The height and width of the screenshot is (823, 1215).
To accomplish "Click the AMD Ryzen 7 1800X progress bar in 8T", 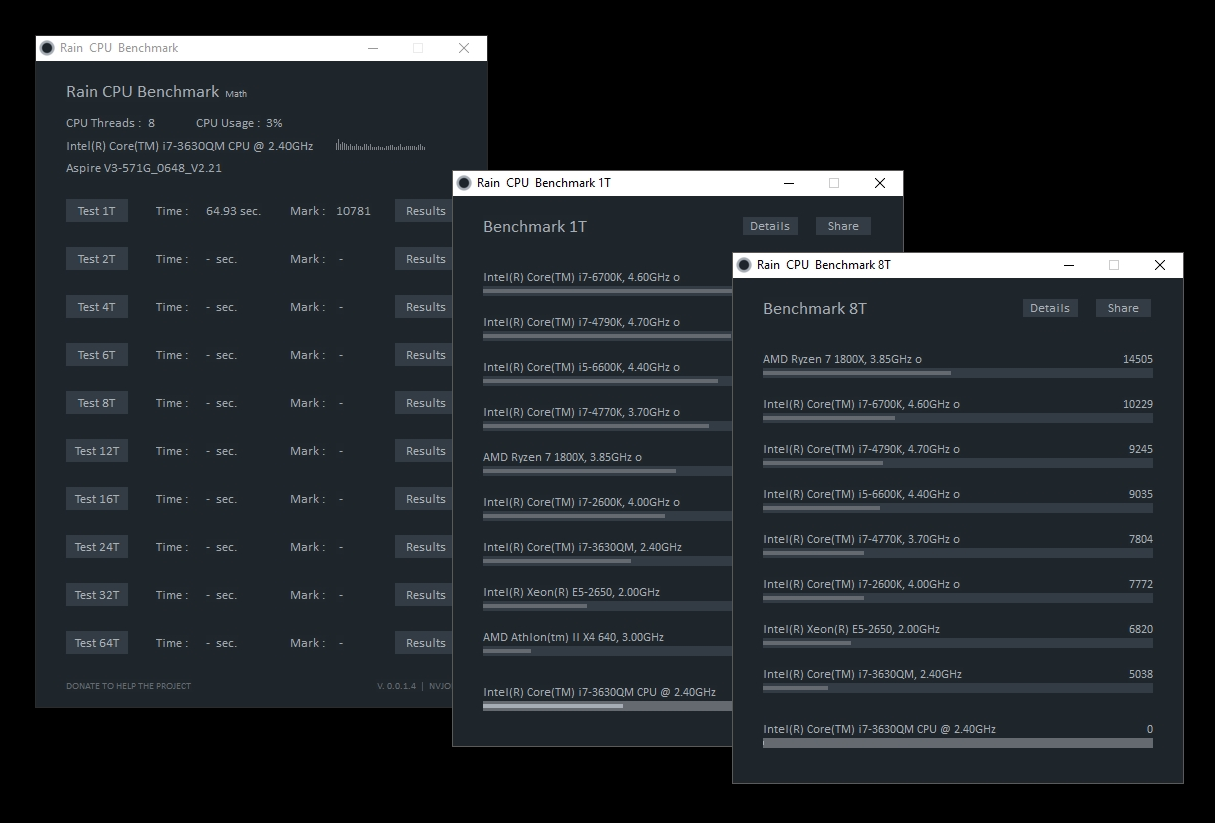I will point(957,373).
